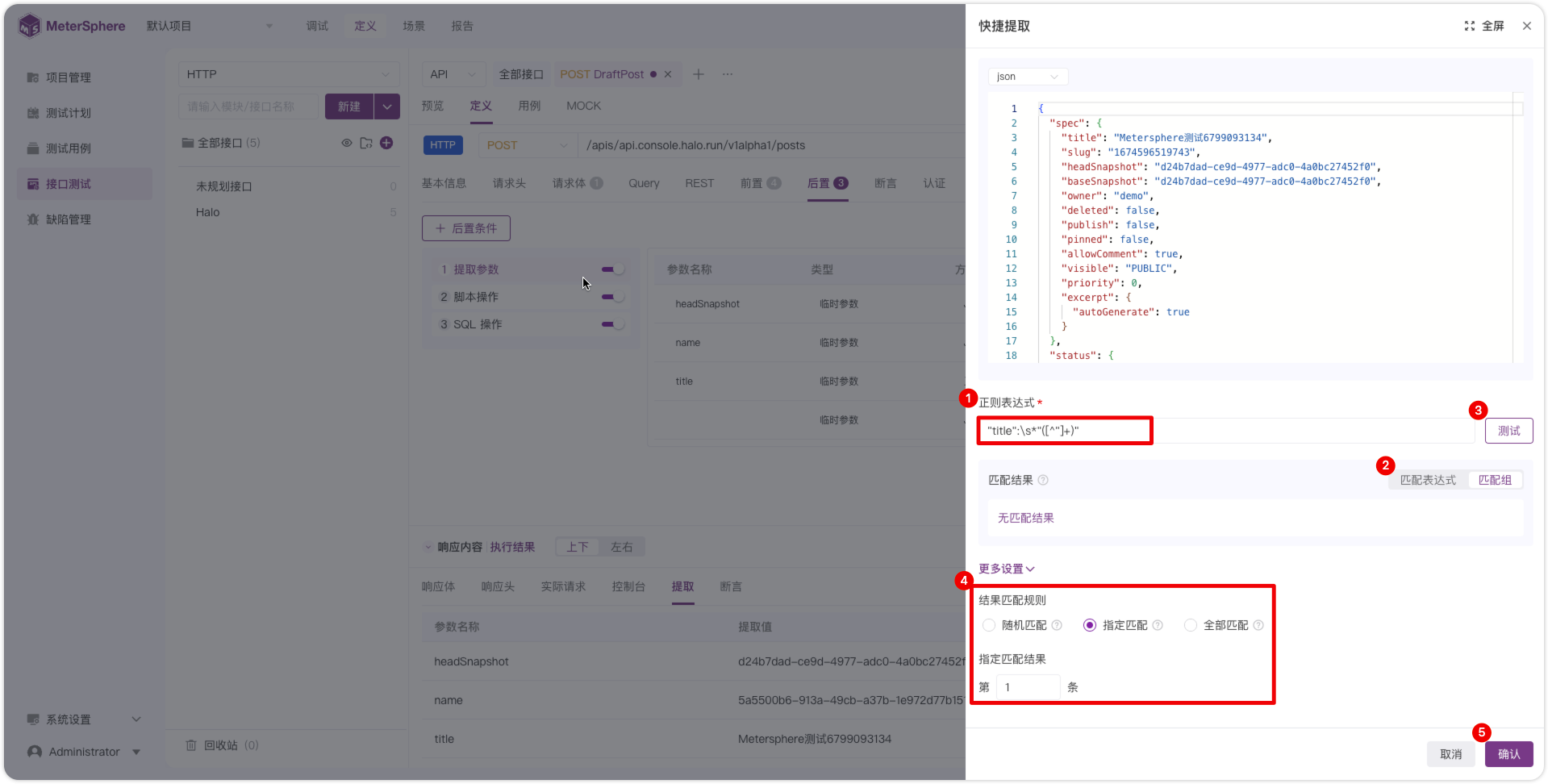Viewport: 1548px width, 784px height.
Task: Click the 取消 button
Action: click(1450, 754)
